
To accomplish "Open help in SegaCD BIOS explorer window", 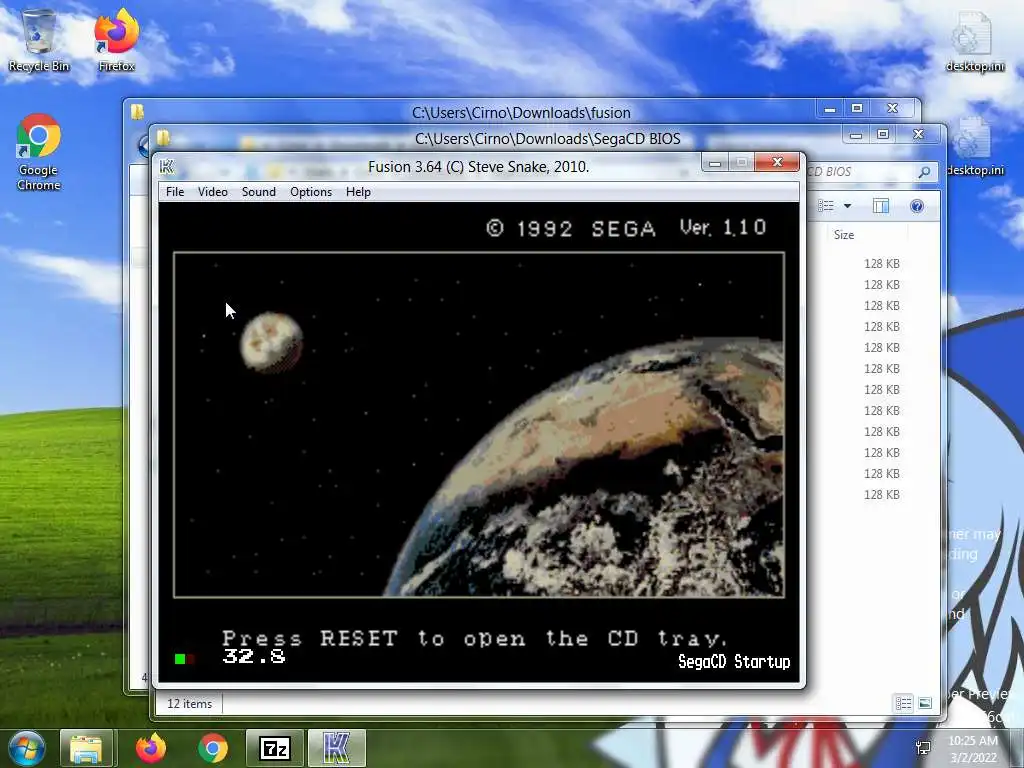I will 917,206.
